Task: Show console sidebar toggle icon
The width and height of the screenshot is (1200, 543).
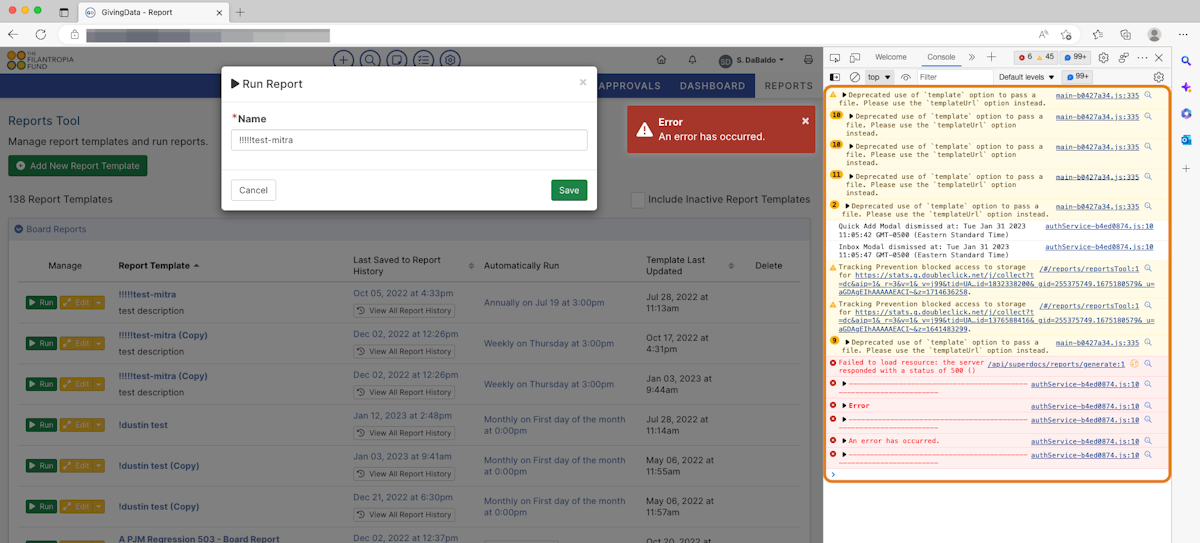Action: coord(835,77)
